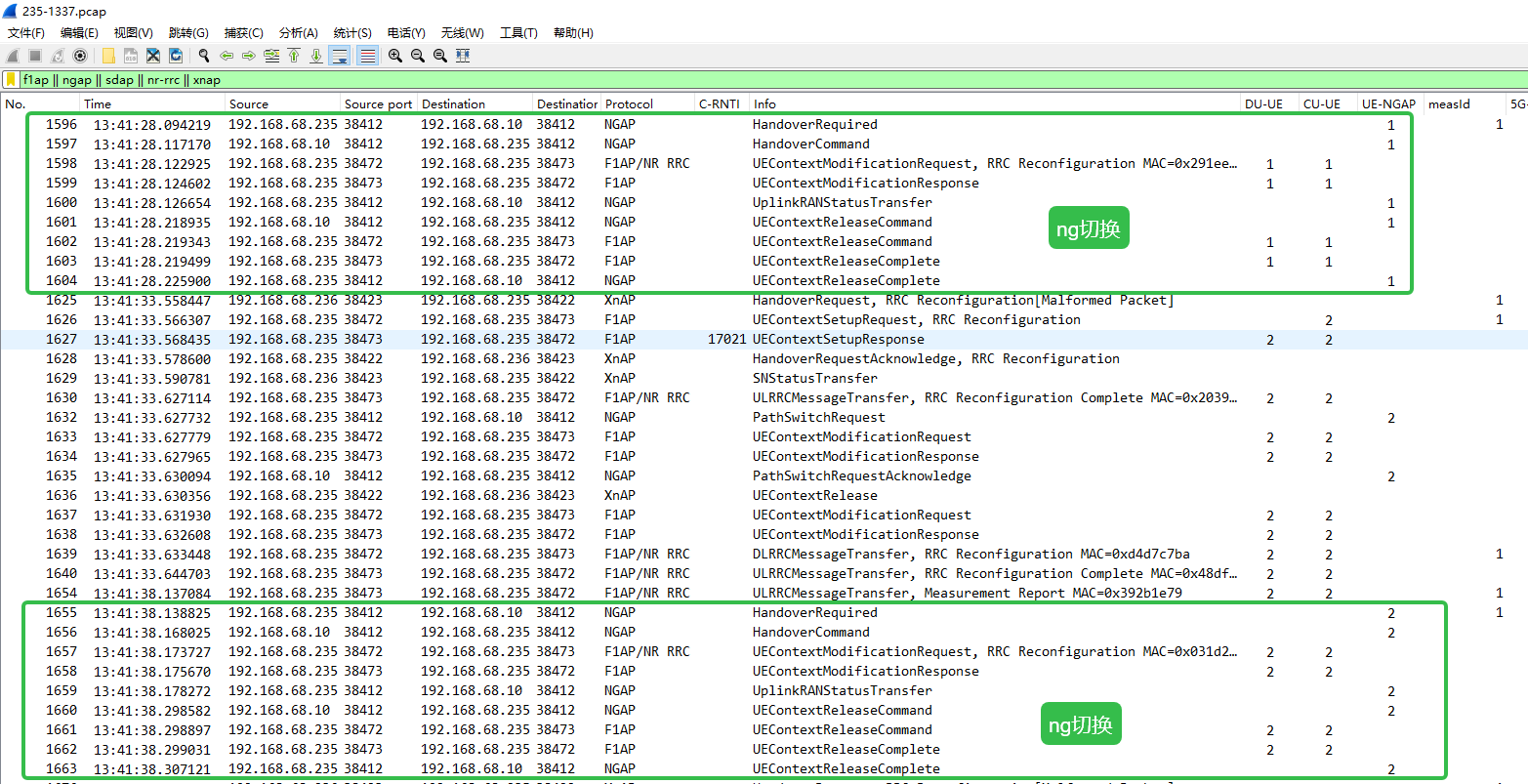Screen dimensions: 1528x784
Task: Sort by the CU-UE column header
Action: (1328, 103)
